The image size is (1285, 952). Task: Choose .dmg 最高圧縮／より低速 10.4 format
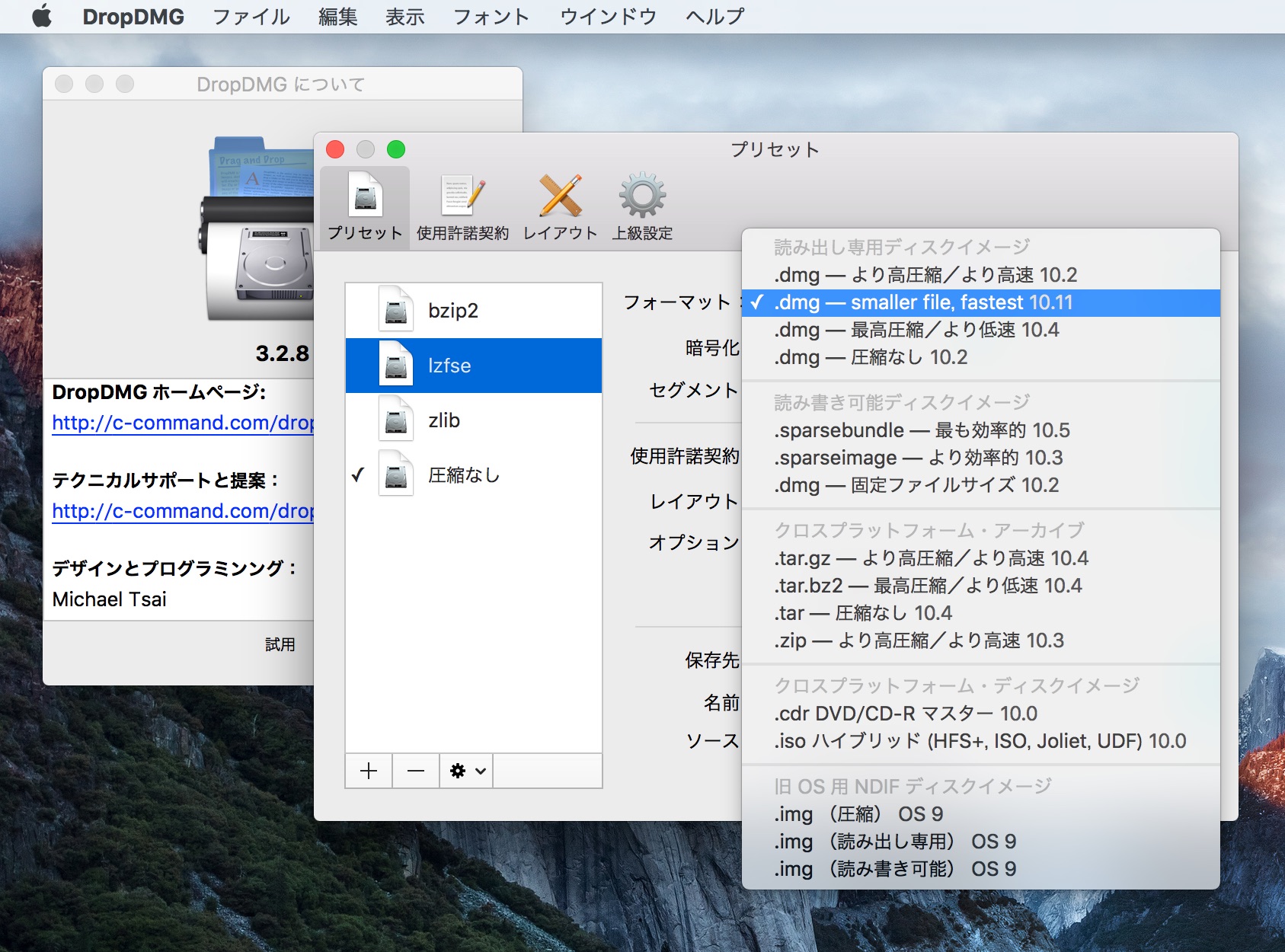tap(981, 330)
